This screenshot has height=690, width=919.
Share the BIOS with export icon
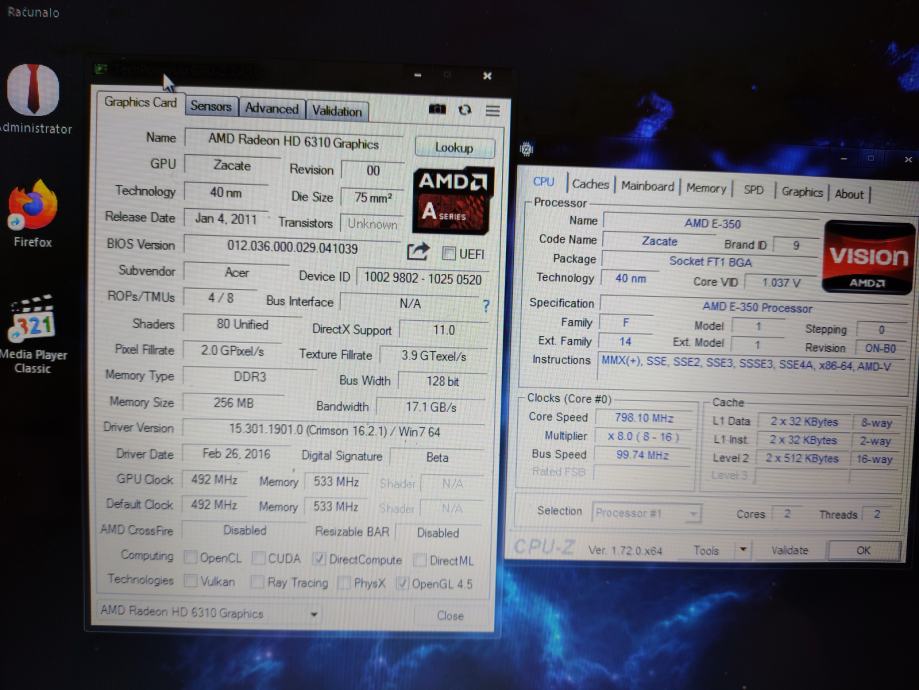pos(417,251)
